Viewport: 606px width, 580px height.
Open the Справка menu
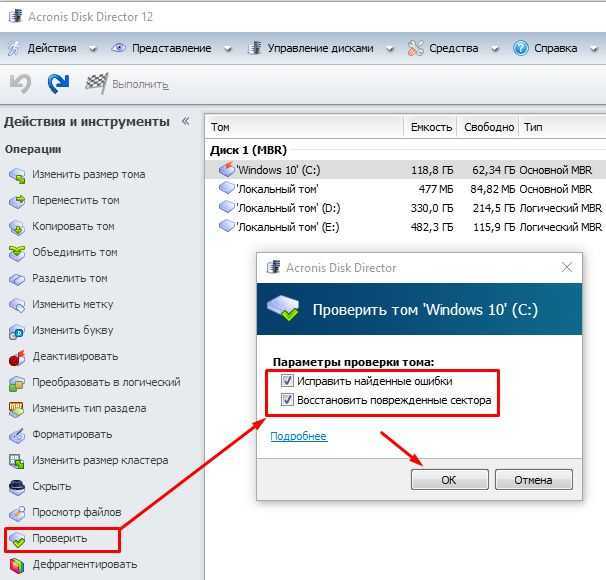(x=556, y=48)
